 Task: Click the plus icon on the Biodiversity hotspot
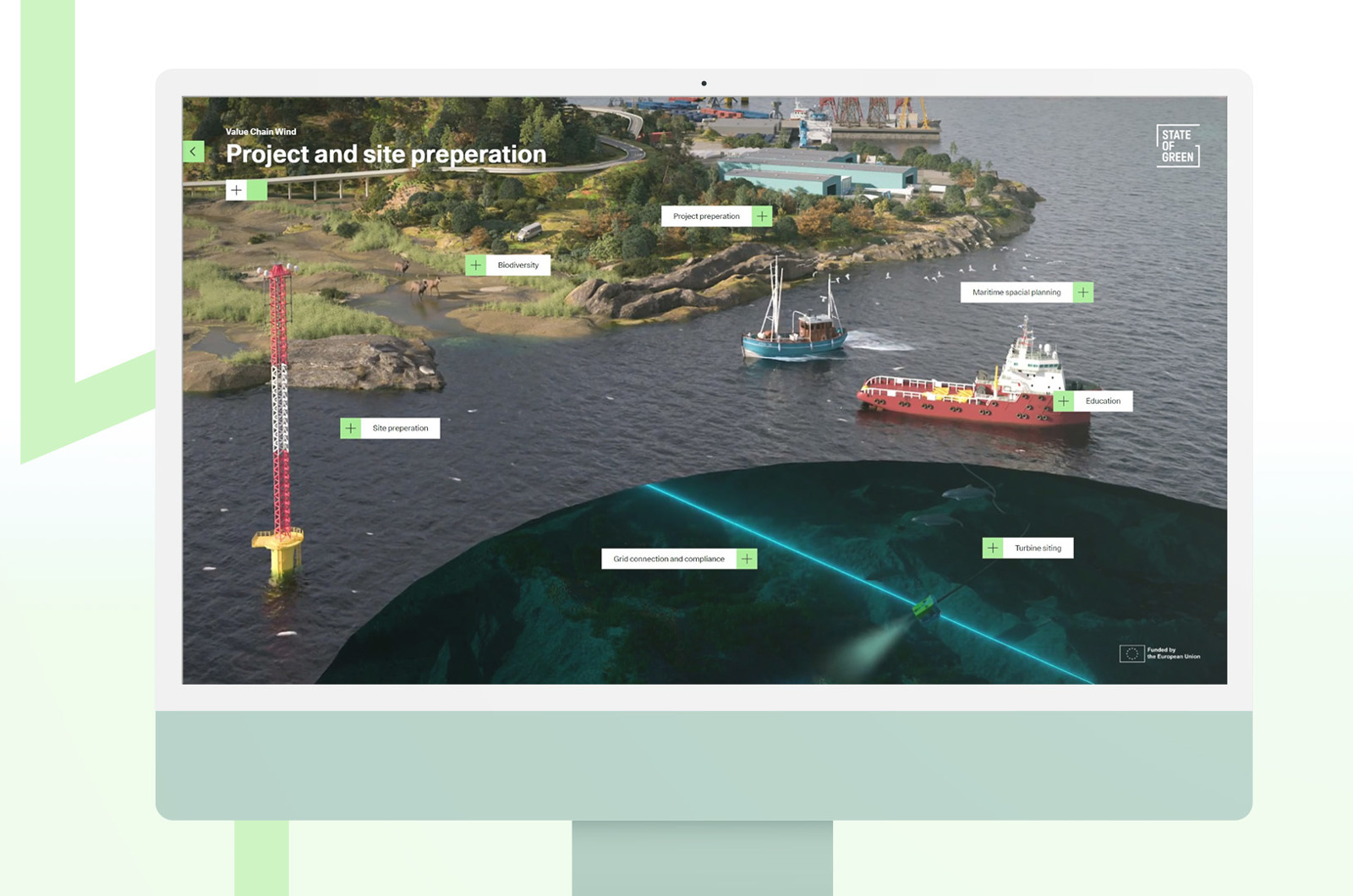point(479,265)
